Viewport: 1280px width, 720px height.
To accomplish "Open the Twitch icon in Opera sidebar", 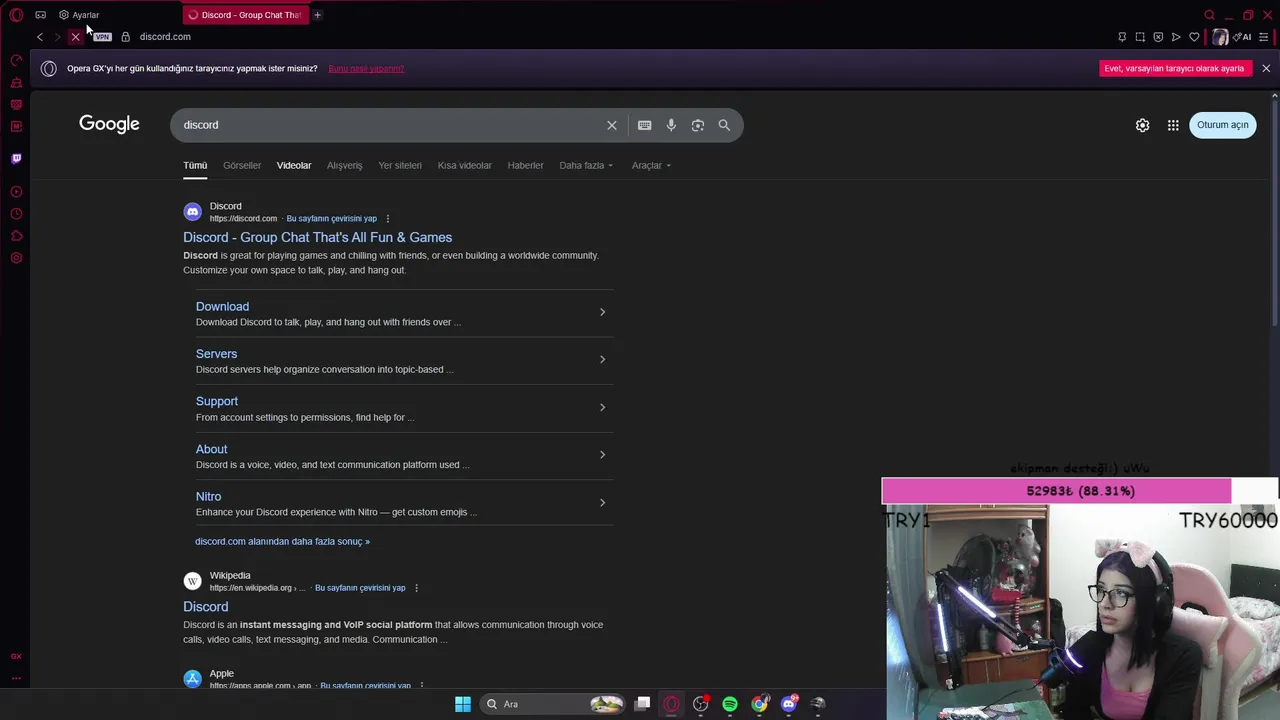I will (x=16, y=158).
